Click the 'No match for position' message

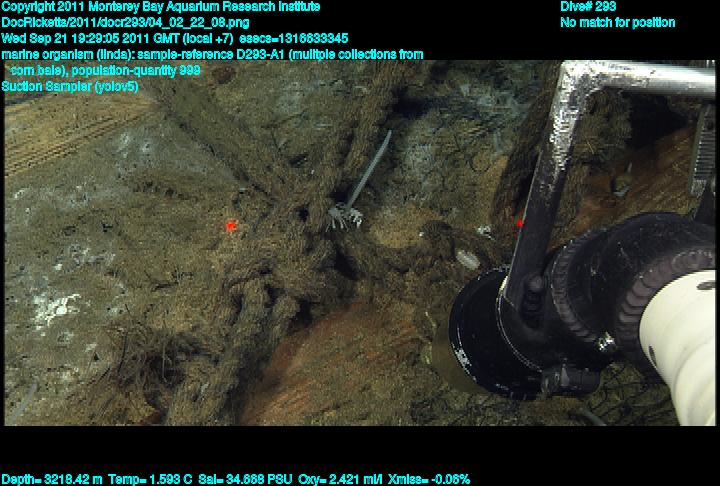pos(617,22)
